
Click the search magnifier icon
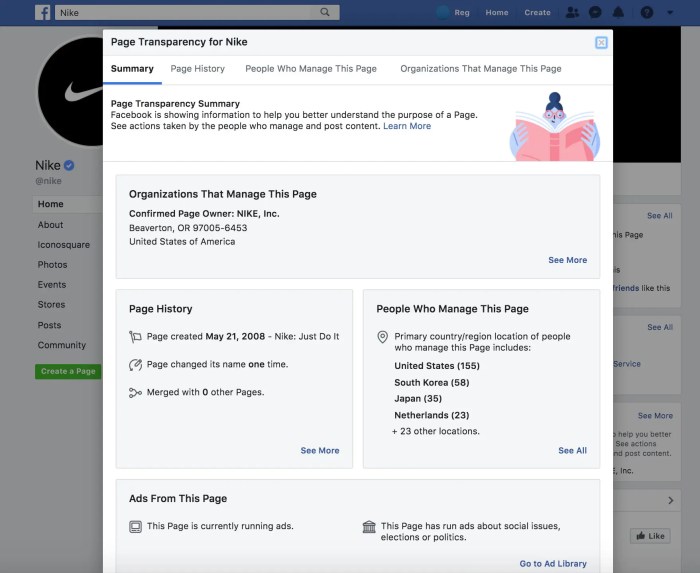tap(325, 12)
